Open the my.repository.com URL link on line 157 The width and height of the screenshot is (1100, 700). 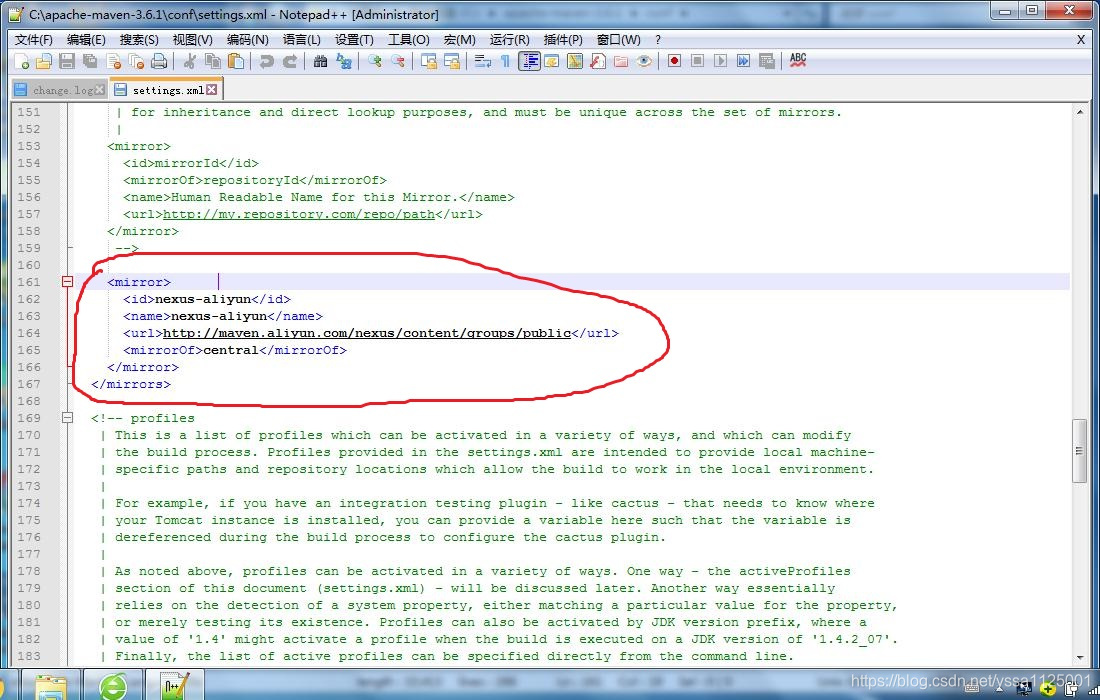click(x=299, y=215)
